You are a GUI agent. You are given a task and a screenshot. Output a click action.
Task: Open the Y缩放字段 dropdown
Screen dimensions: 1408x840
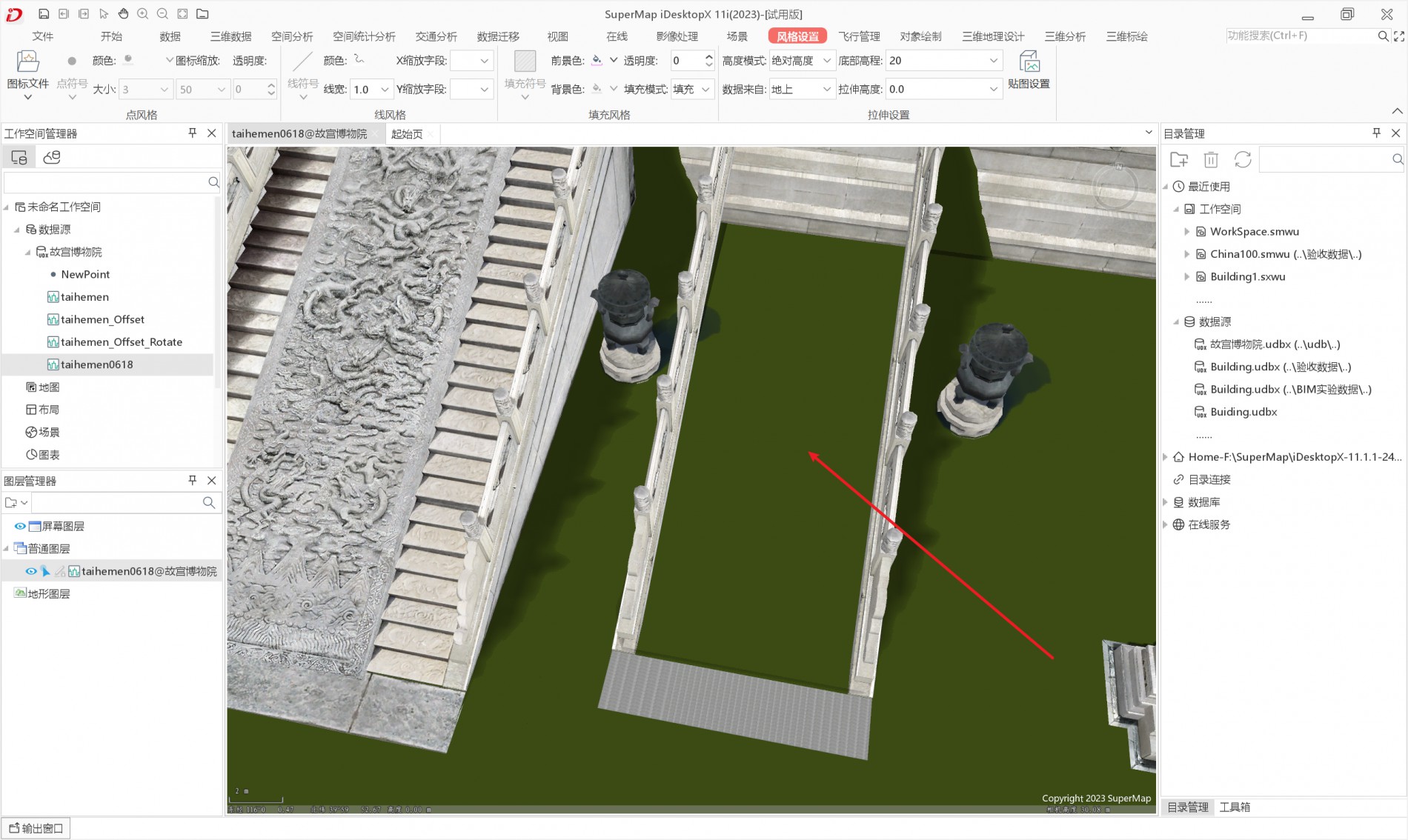pyautogui.click(x=484, y=89)
